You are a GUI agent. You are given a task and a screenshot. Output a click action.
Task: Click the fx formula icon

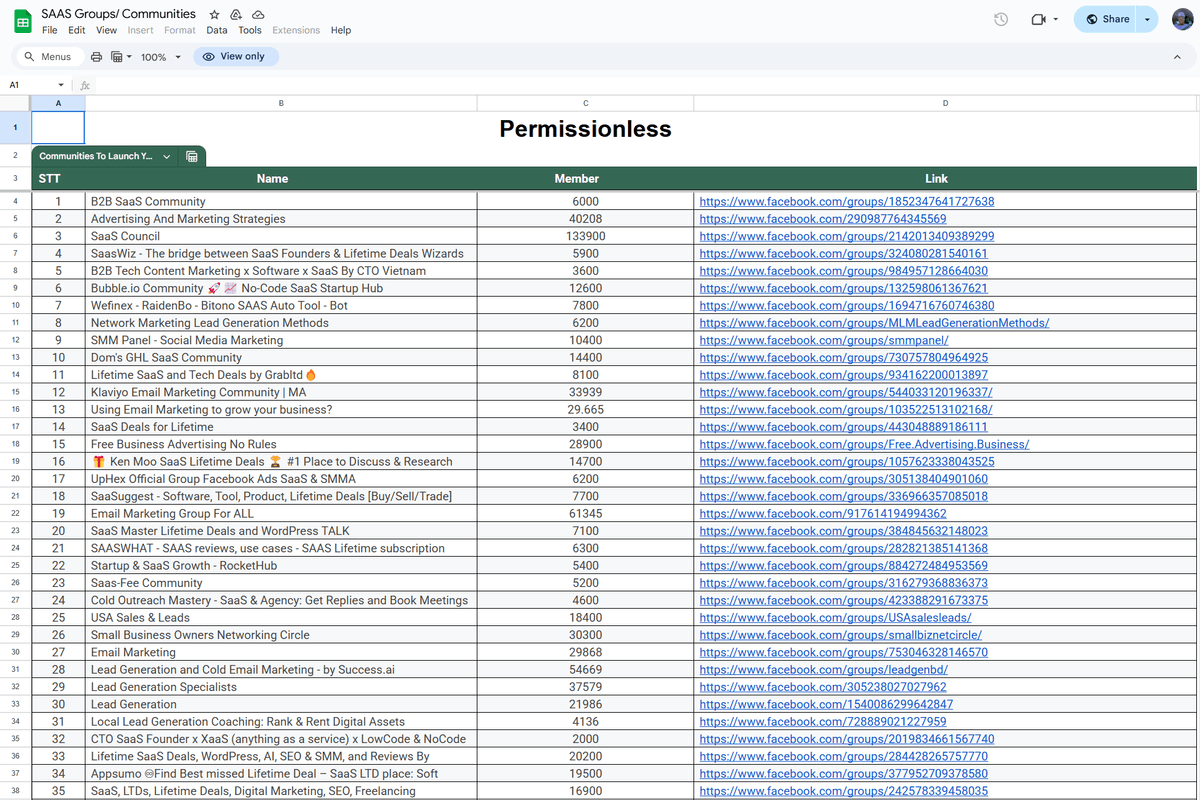pyautogui.click(x=85, y=85)
